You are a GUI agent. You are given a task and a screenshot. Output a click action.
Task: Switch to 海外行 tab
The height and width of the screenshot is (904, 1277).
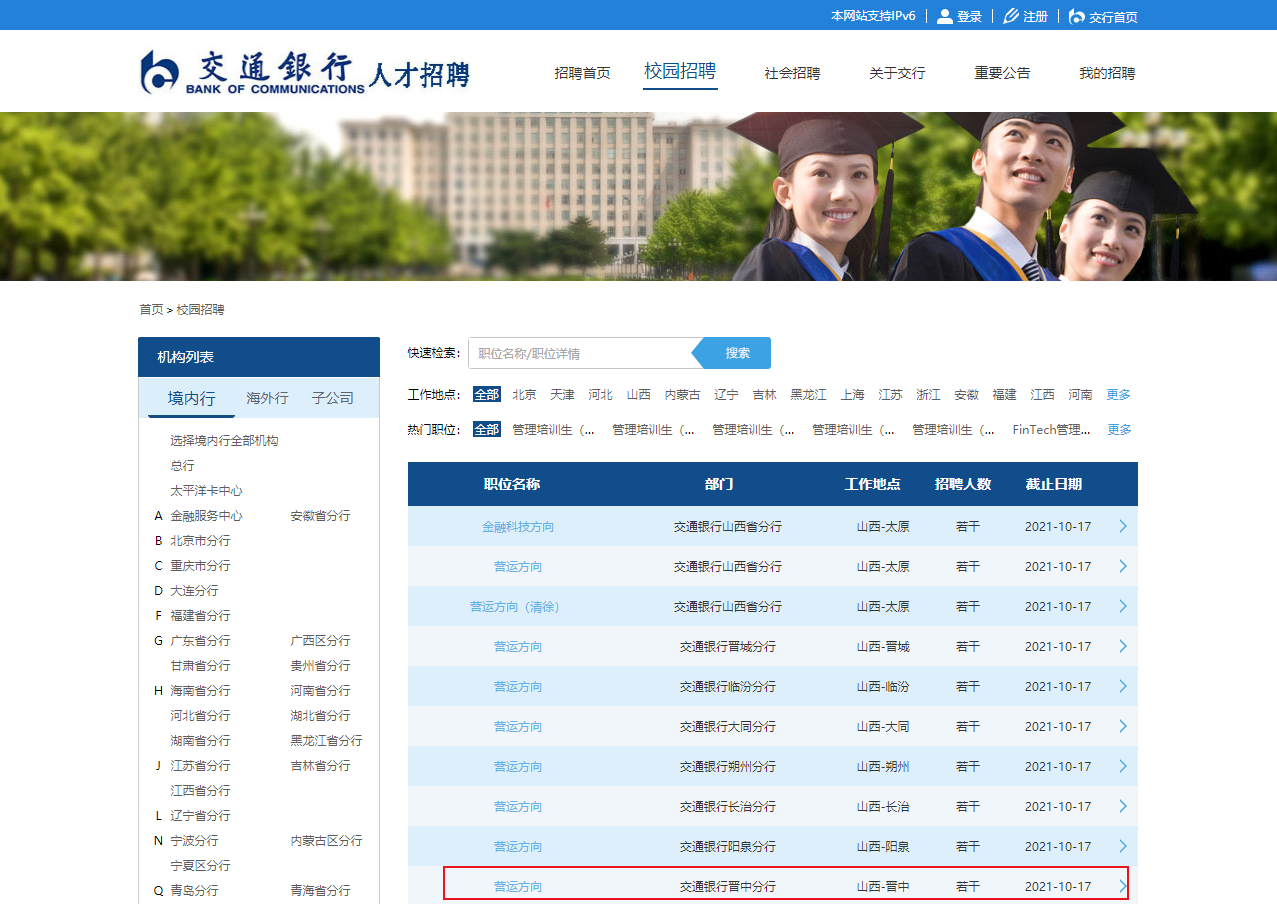(267, 398)
